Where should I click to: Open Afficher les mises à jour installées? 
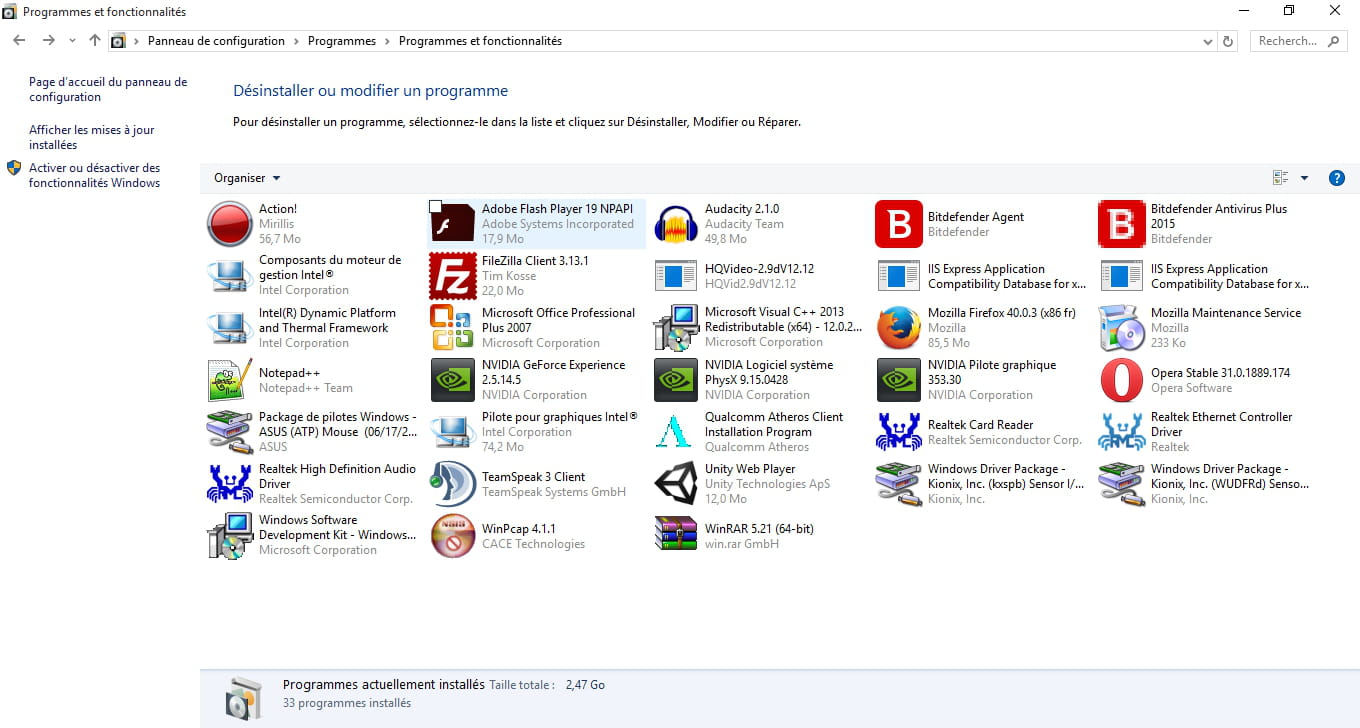pyautogui.click(x=91, y=137)
